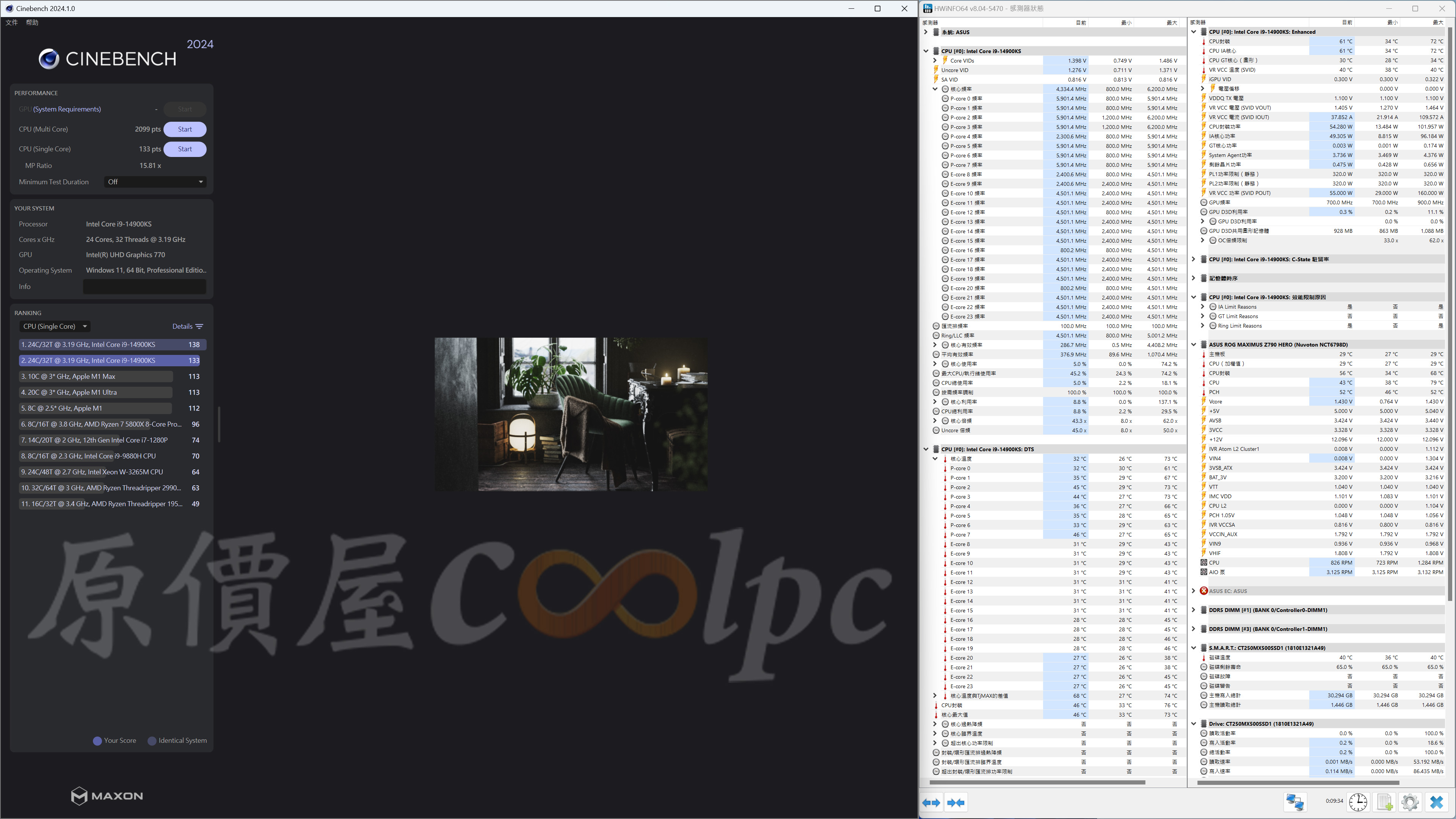Click the expand columns arrows icon in HWiNFO
The height and width of the screenshot is (819, 1456).
point(932,802)
